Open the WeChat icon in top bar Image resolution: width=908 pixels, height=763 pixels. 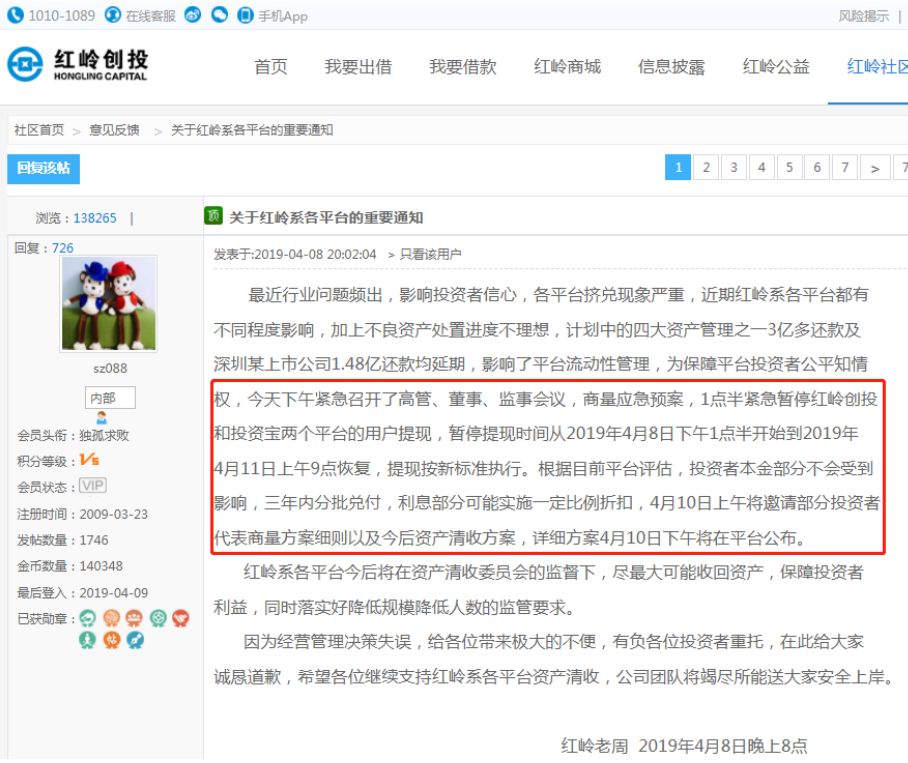[219, 14]
